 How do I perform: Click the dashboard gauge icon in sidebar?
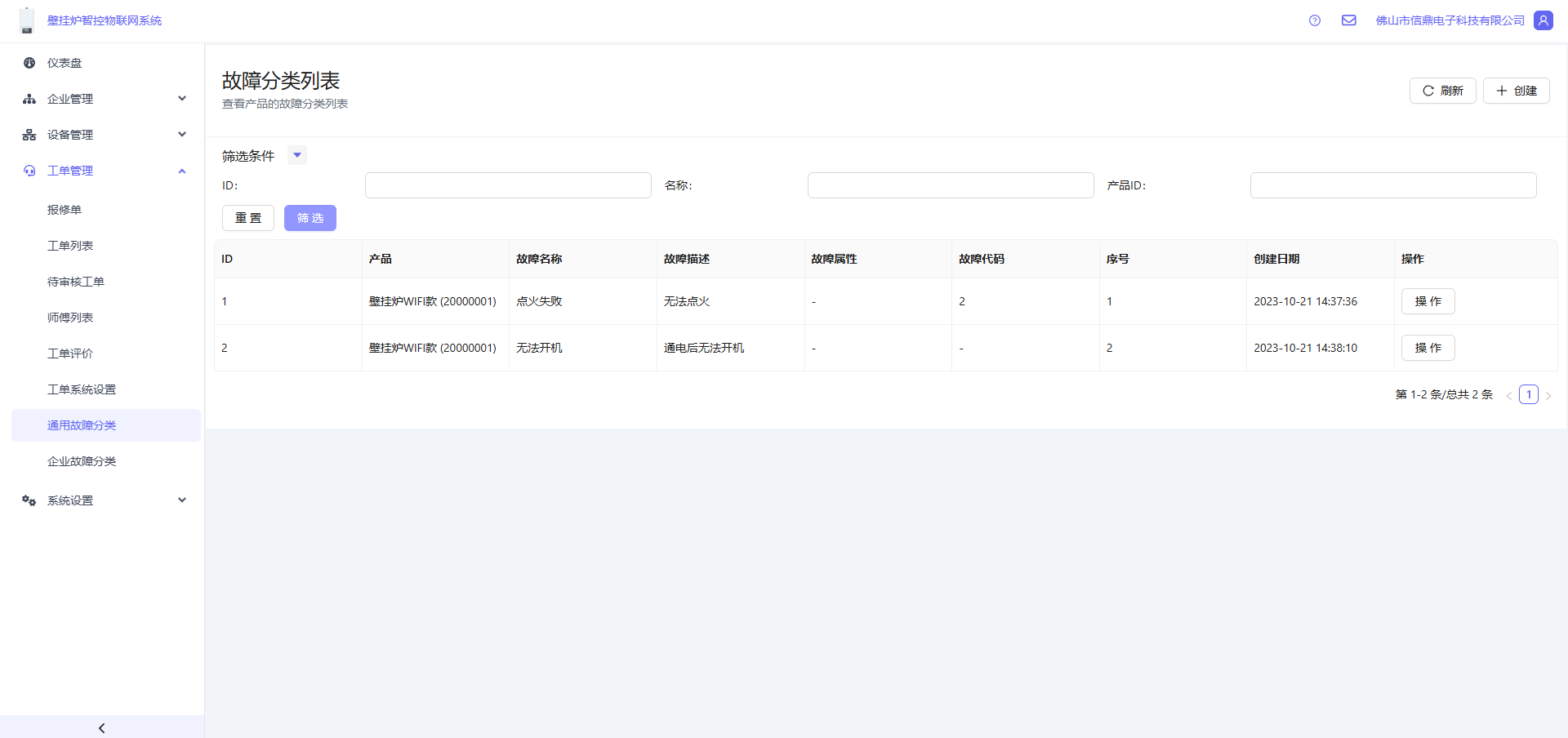[x=29, y=63]
